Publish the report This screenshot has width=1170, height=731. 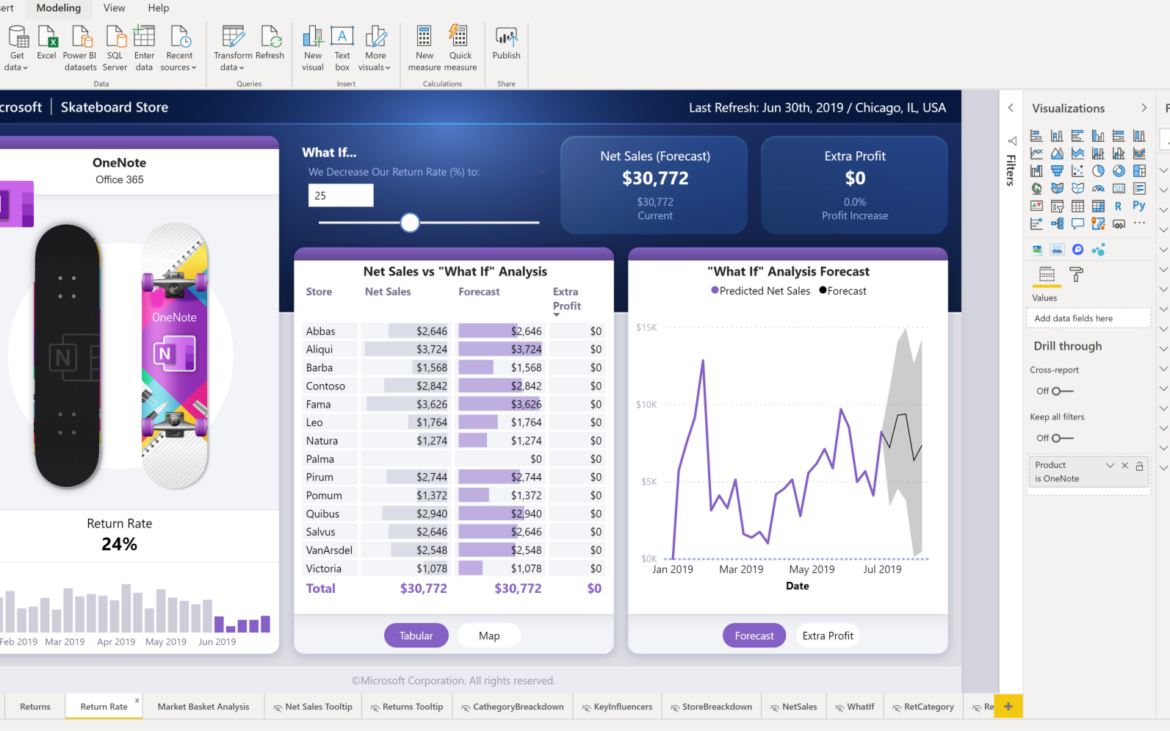click(x=506, y=43)
